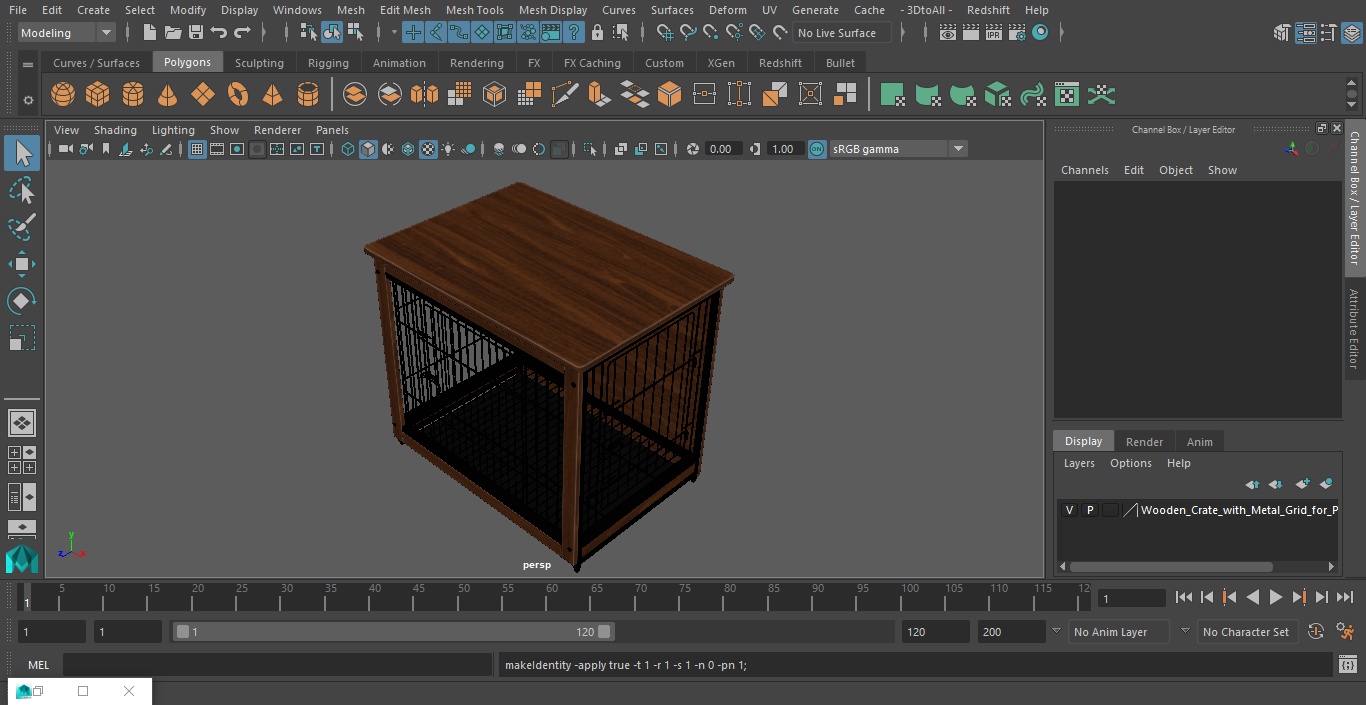
Task: Choose the Rotate tool in toolbox
Action: tap(22, 301)
